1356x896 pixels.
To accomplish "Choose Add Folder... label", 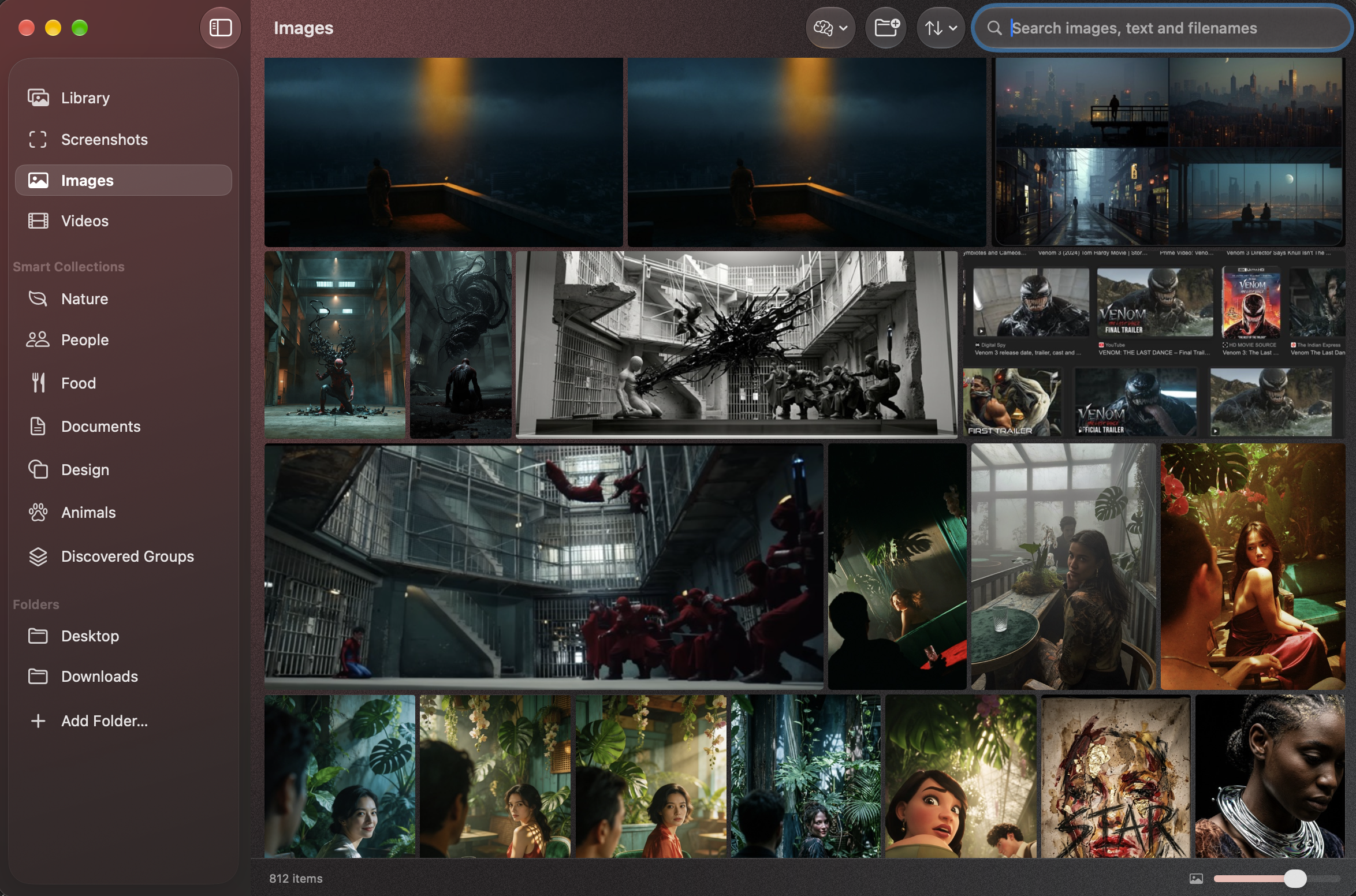I will pyautogui.click(x=105, y=720).
